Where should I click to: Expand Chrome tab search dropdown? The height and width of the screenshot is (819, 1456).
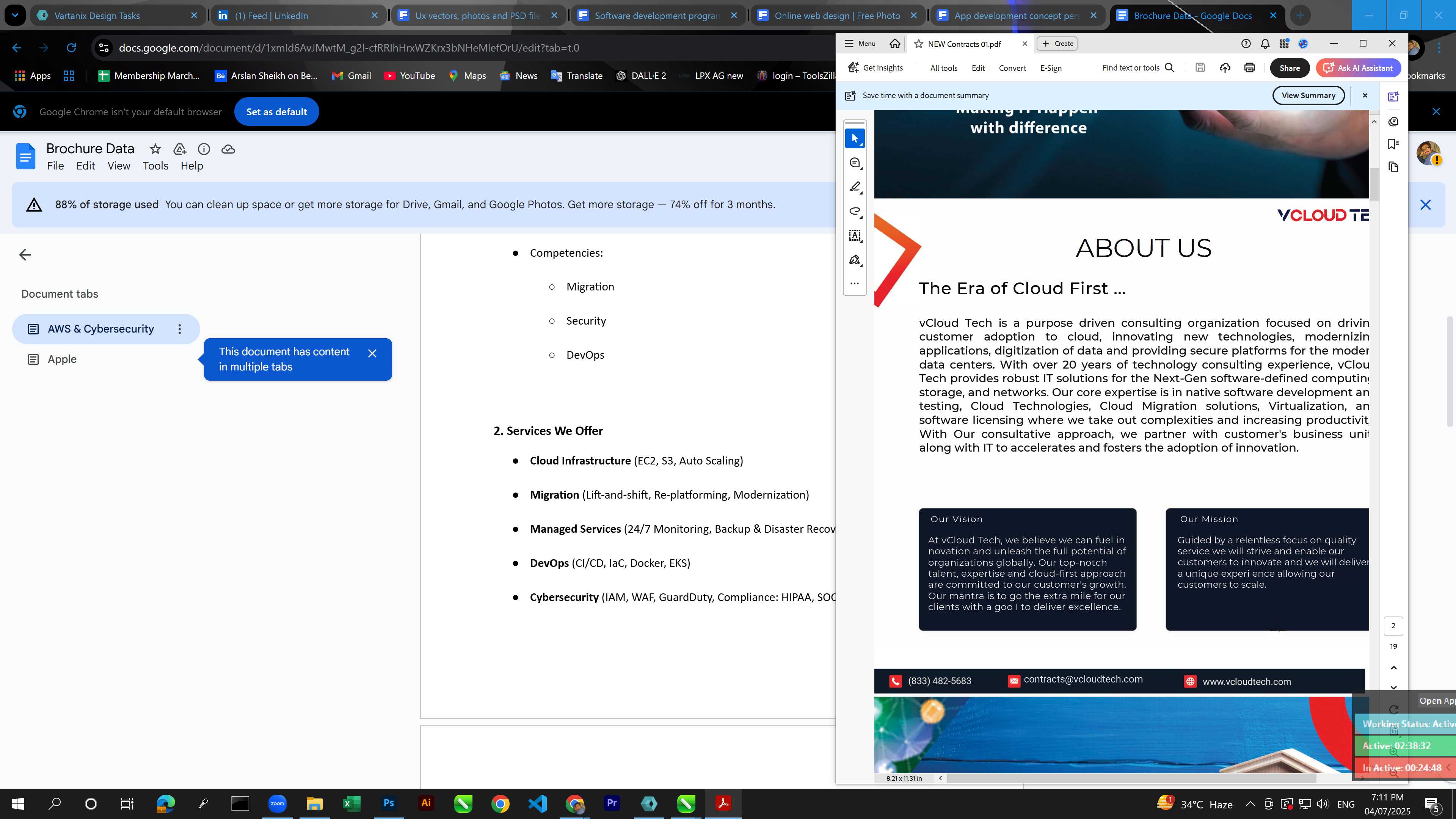pos(15,15)
